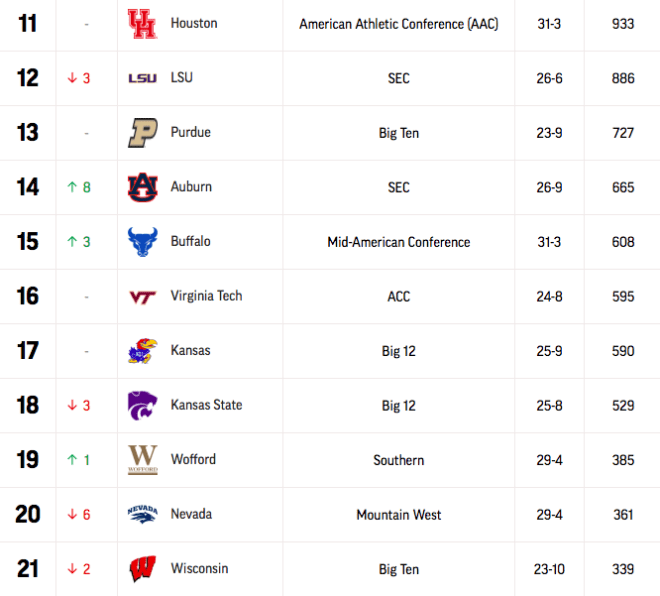The image size is (660, 596).
Task: Click the Nevada Wolf Pack logo
Action: click(143, 514)
